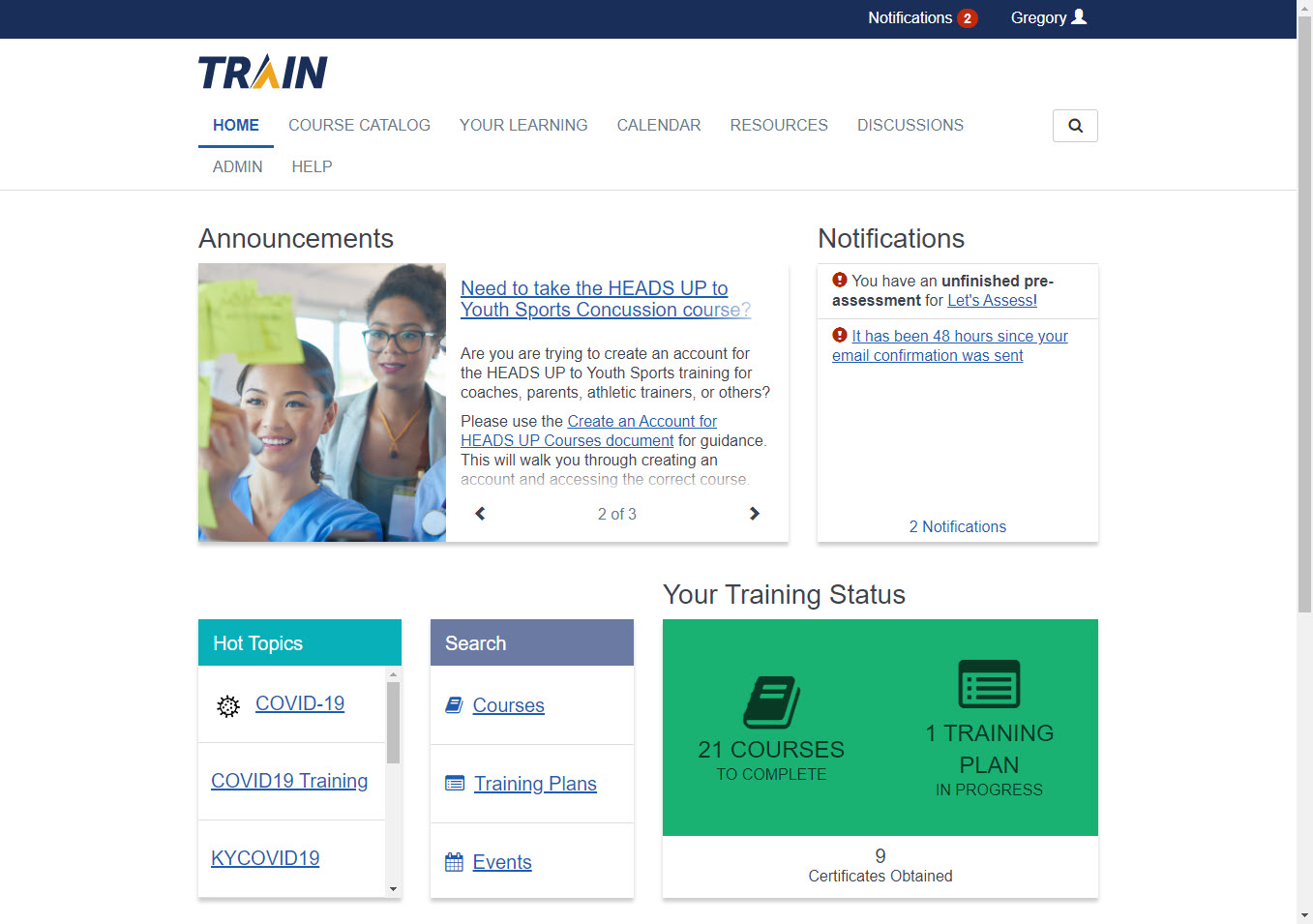Image resolution: width=1313 pixels, height=924 pixels.
Task: Click the green book courses icon
Action: [x=771, y=701]
